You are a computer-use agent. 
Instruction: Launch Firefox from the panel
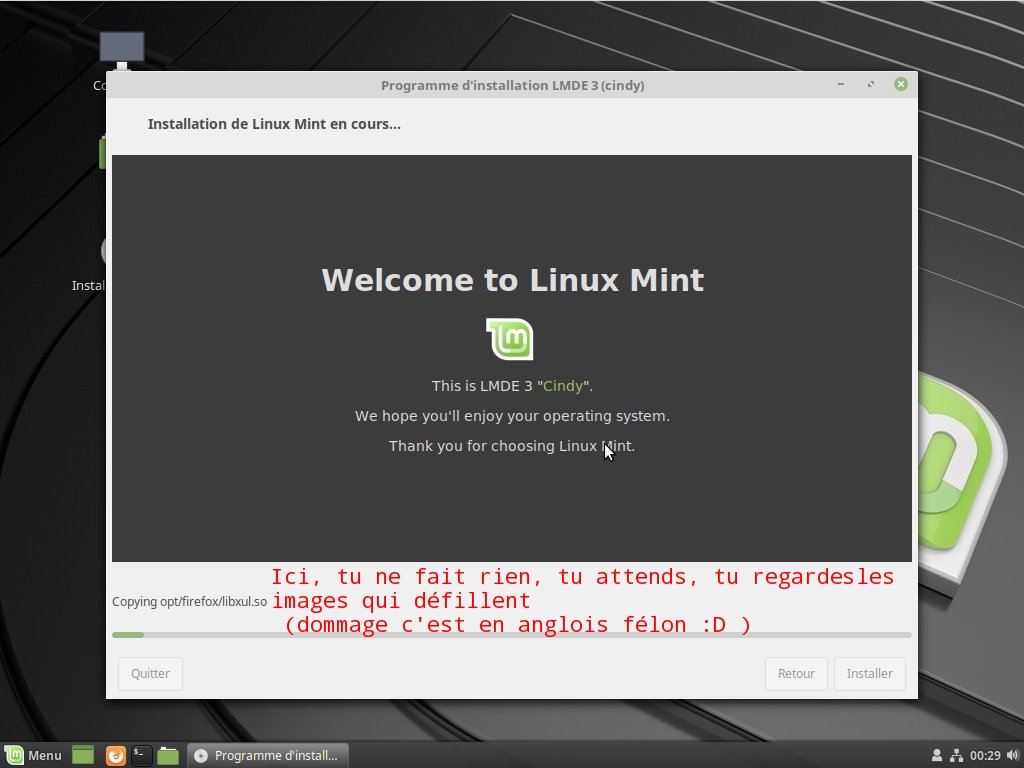(116, 755)
